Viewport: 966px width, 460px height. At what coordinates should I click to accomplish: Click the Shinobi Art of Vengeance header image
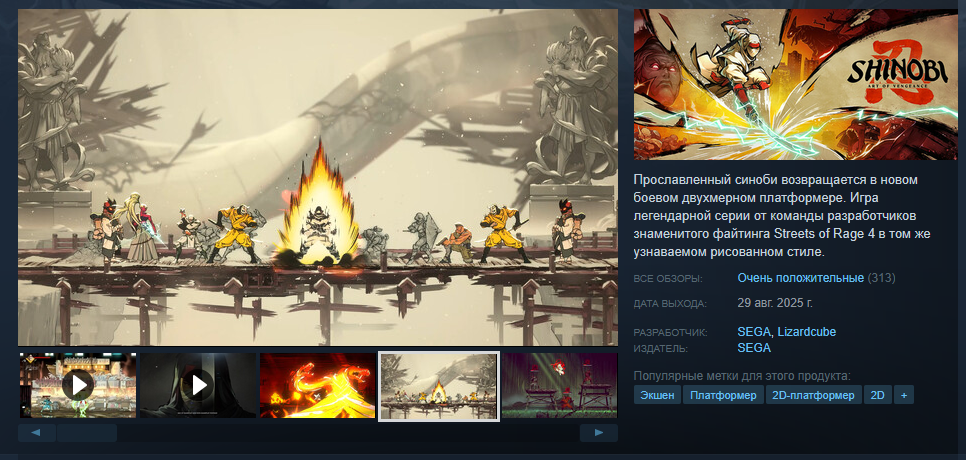(x=795, y=84)
